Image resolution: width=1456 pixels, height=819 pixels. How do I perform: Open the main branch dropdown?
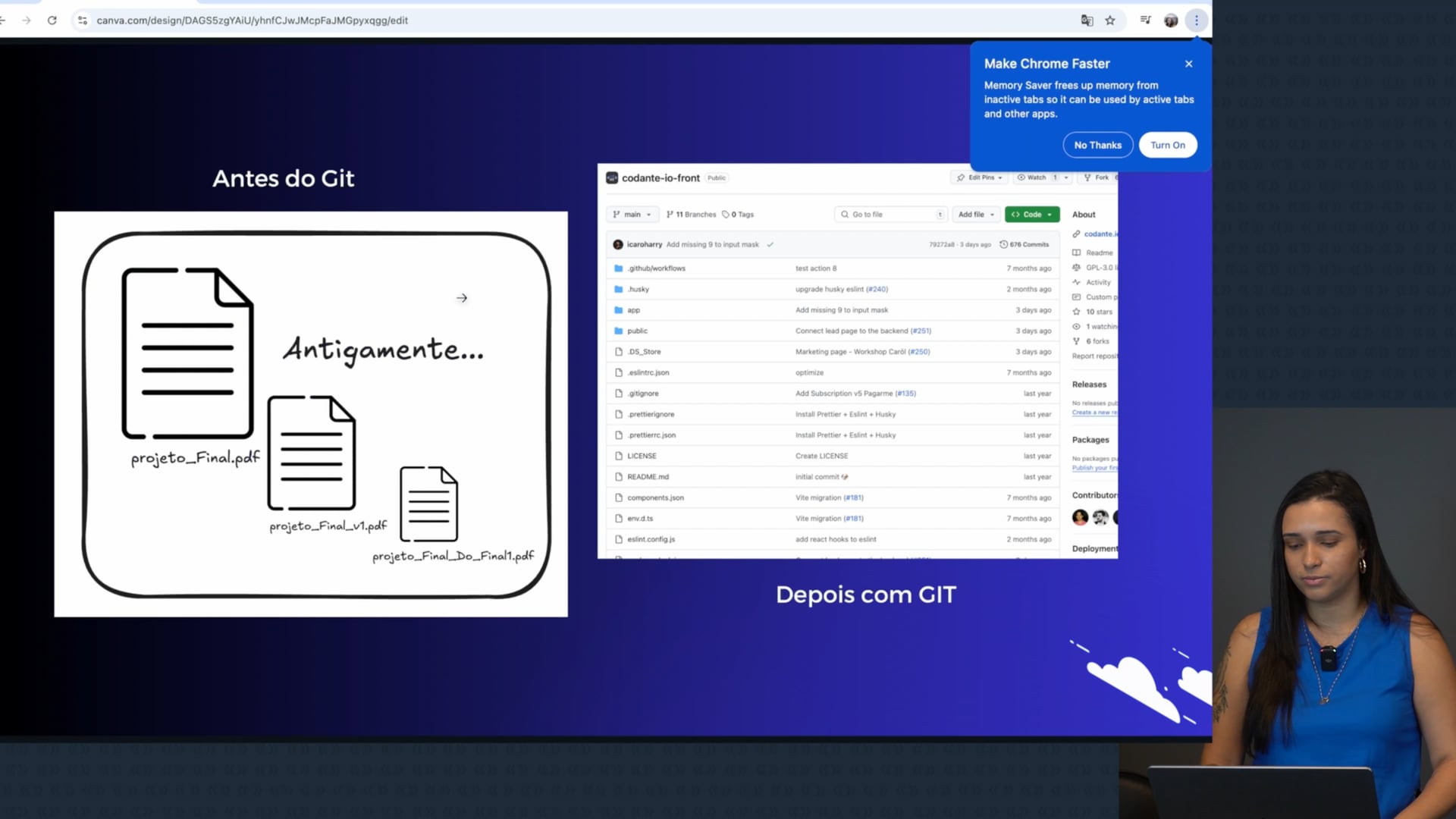tap(632, 215)
